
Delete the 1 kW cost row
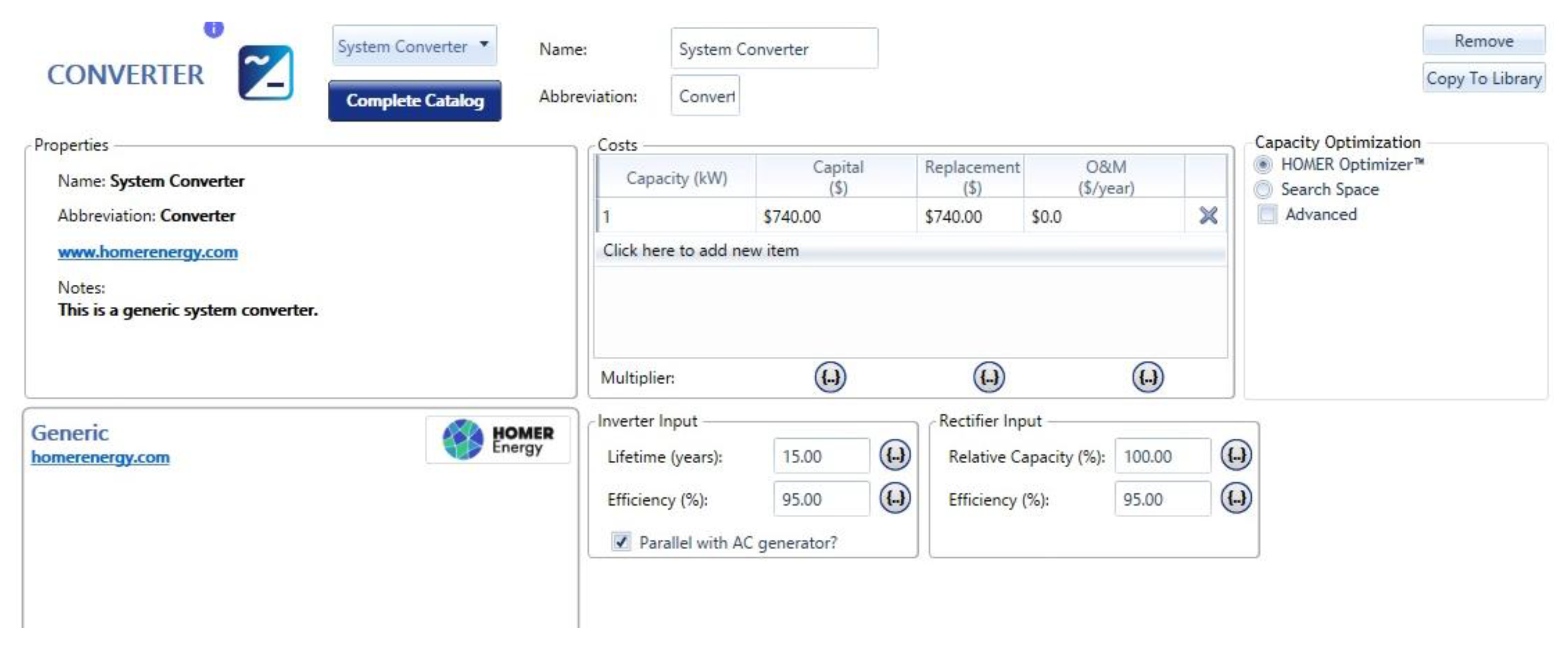1208,216
